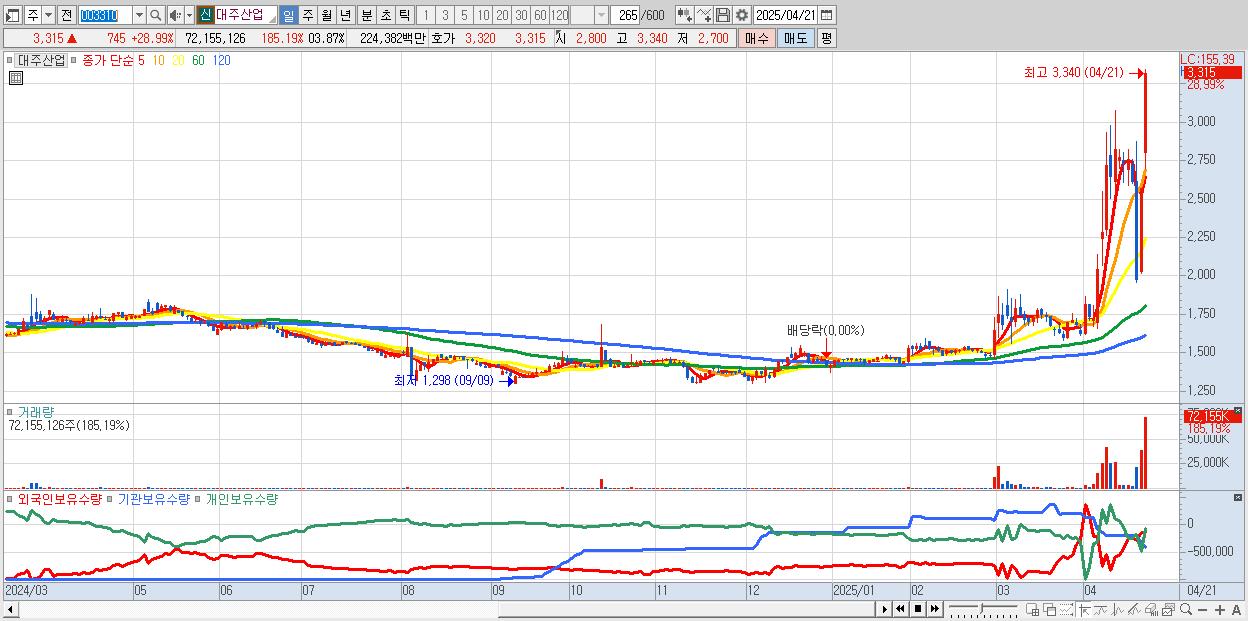The height and width of the screenshot is (621, 1248).
Task: Open the panel layout icon at far left
Action: click(14, 15)
